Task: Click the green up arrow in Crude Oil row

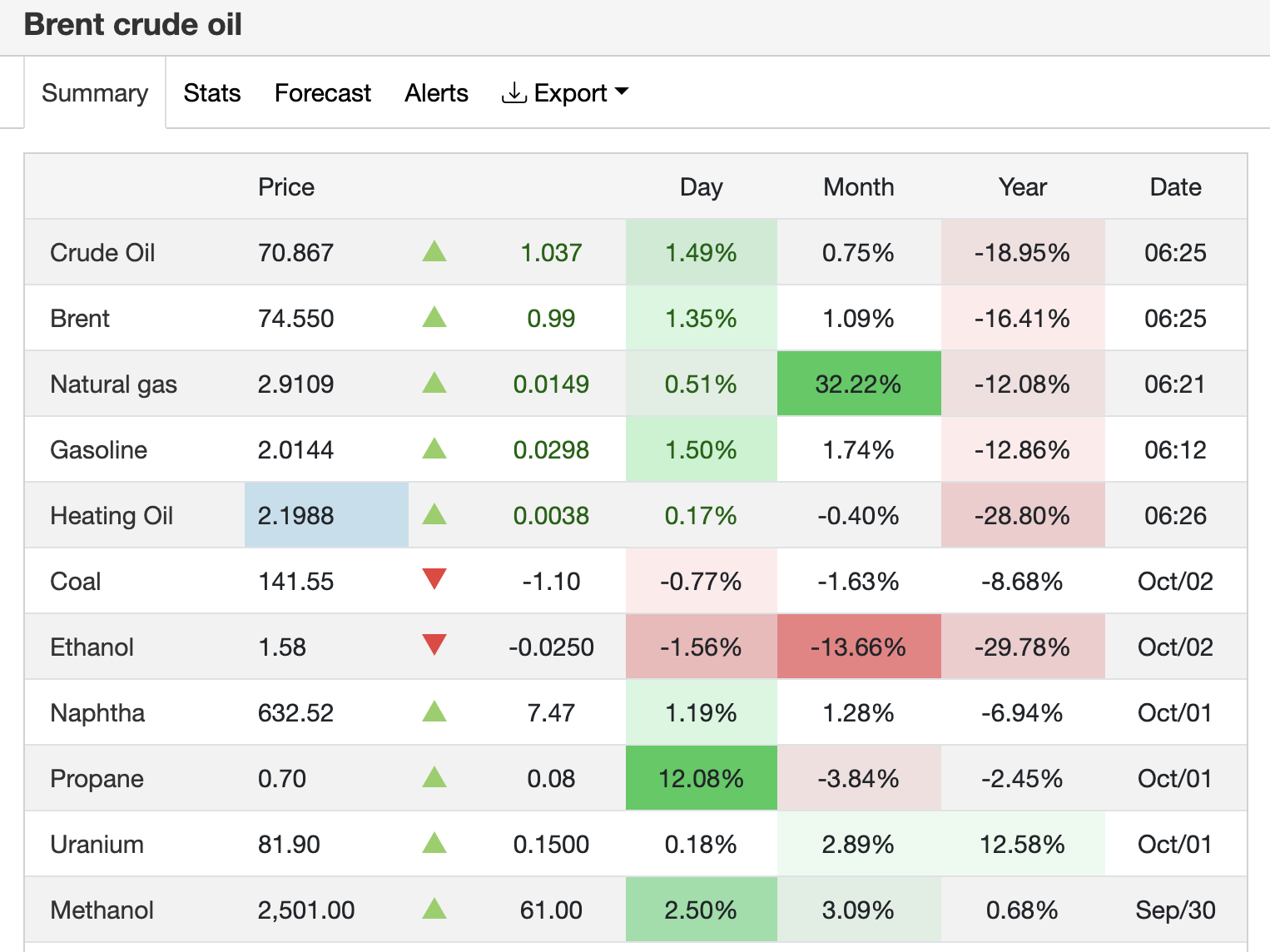Action: pyautogui.click(x=434, y=250)
